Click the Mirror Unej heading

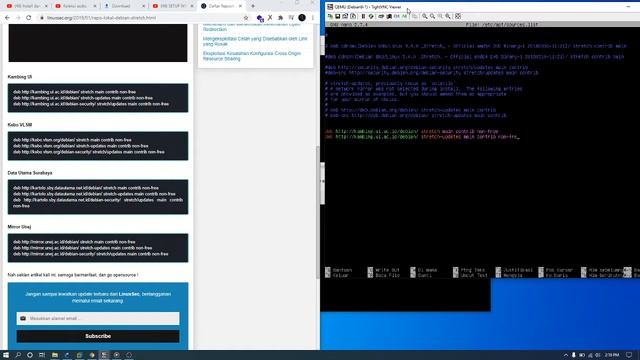tap(19, 227)
